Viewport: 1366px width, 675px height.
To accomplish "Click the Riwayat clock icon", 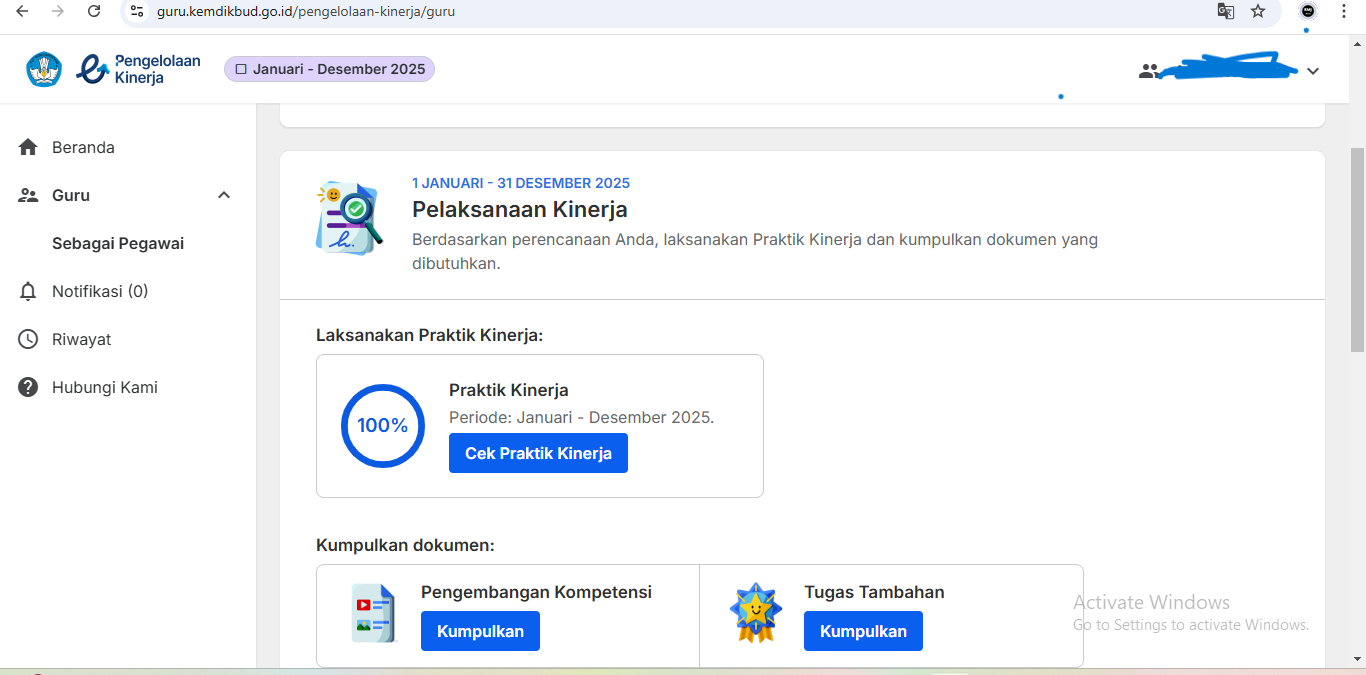I will pos(28,339).
